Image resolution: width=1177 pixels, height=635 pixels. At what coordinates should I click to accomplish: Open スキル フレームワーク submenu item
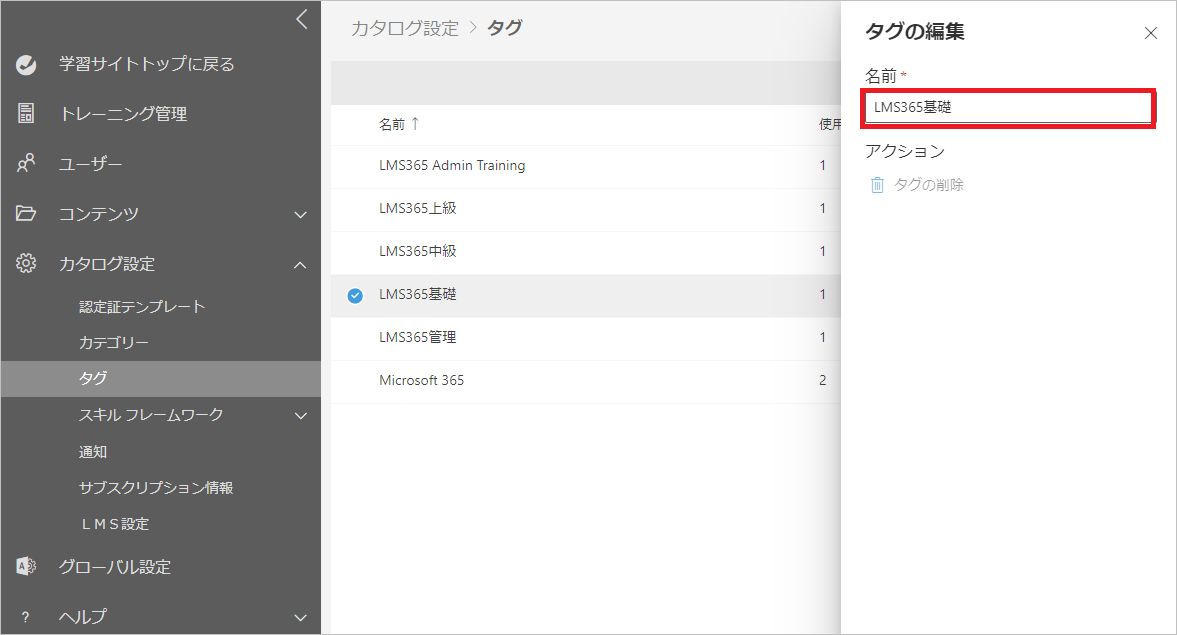pos(151,414)
